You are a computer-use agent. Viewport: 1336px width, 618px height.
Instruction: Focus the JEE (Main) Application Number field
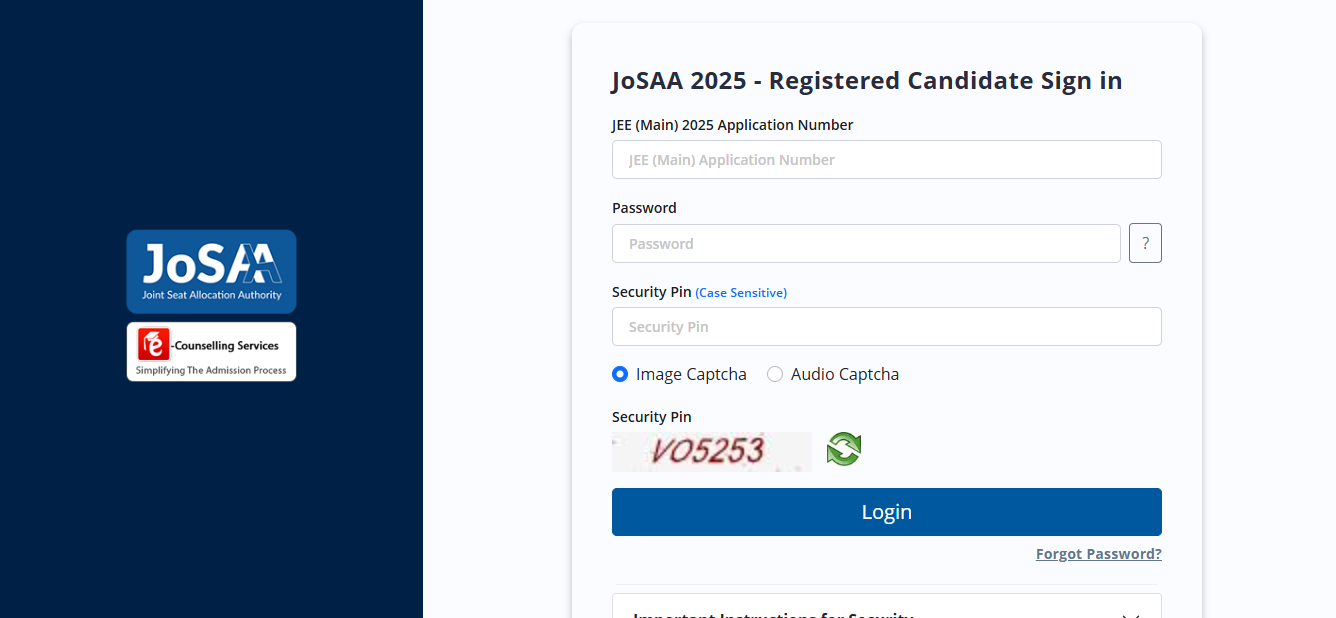pos(886,160)
